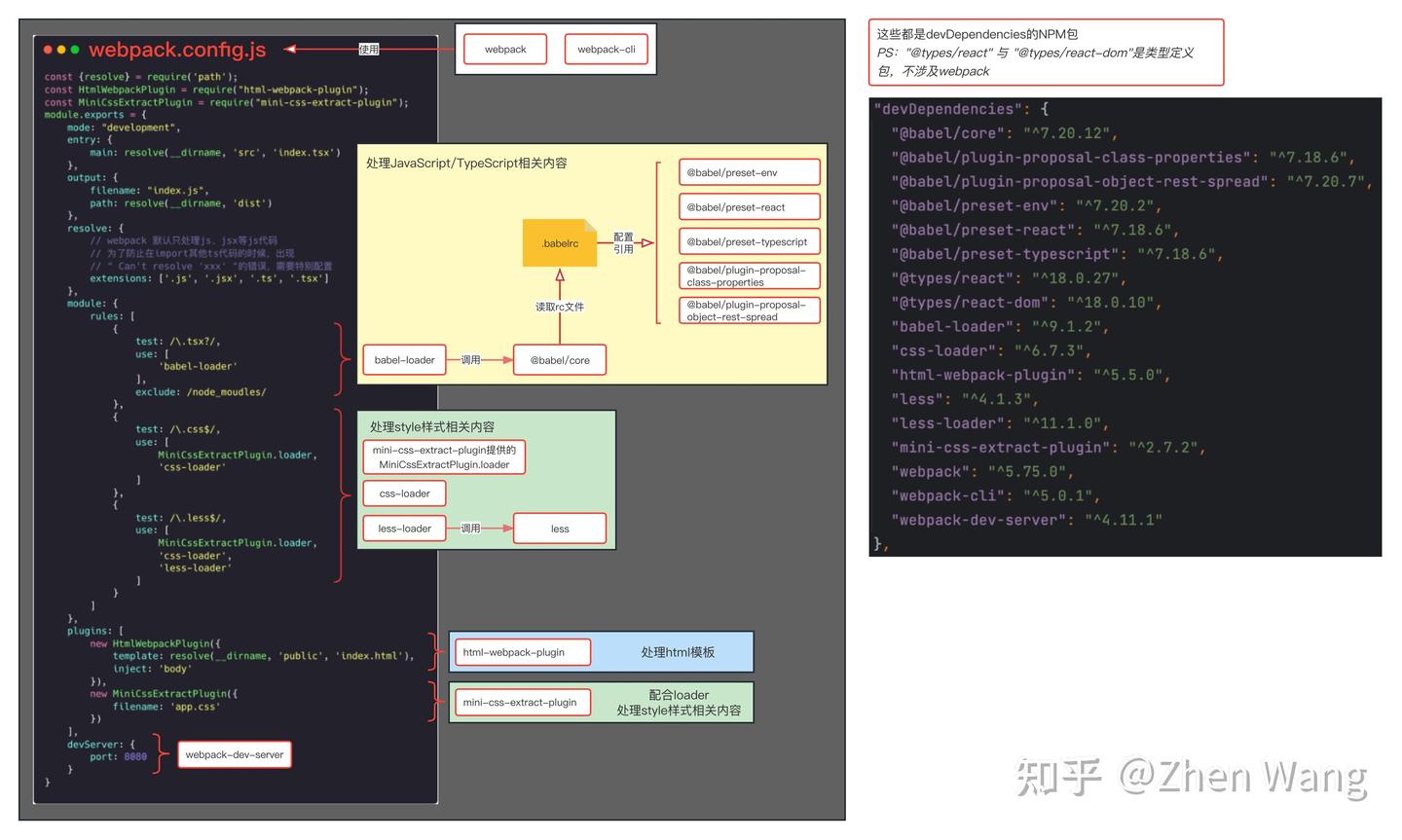Click code line 'exclude: /node_moudles/'
The width and height of the screenshot is (1402, 840).
click(x=201, y=392)
